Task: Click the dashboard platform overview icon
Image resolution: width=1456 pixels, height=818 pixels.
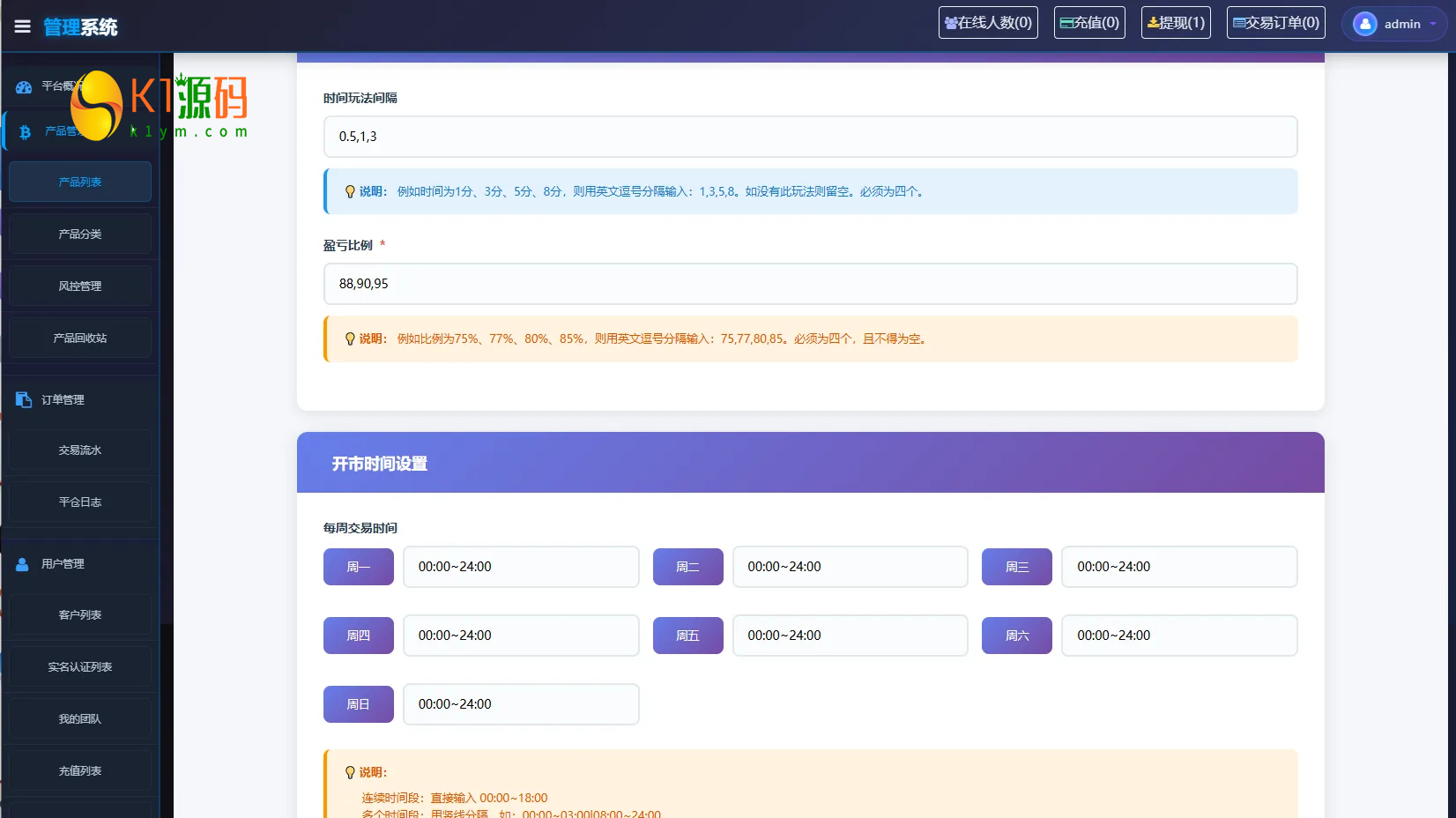Action: pyautogui.click(x=24, y=86)
